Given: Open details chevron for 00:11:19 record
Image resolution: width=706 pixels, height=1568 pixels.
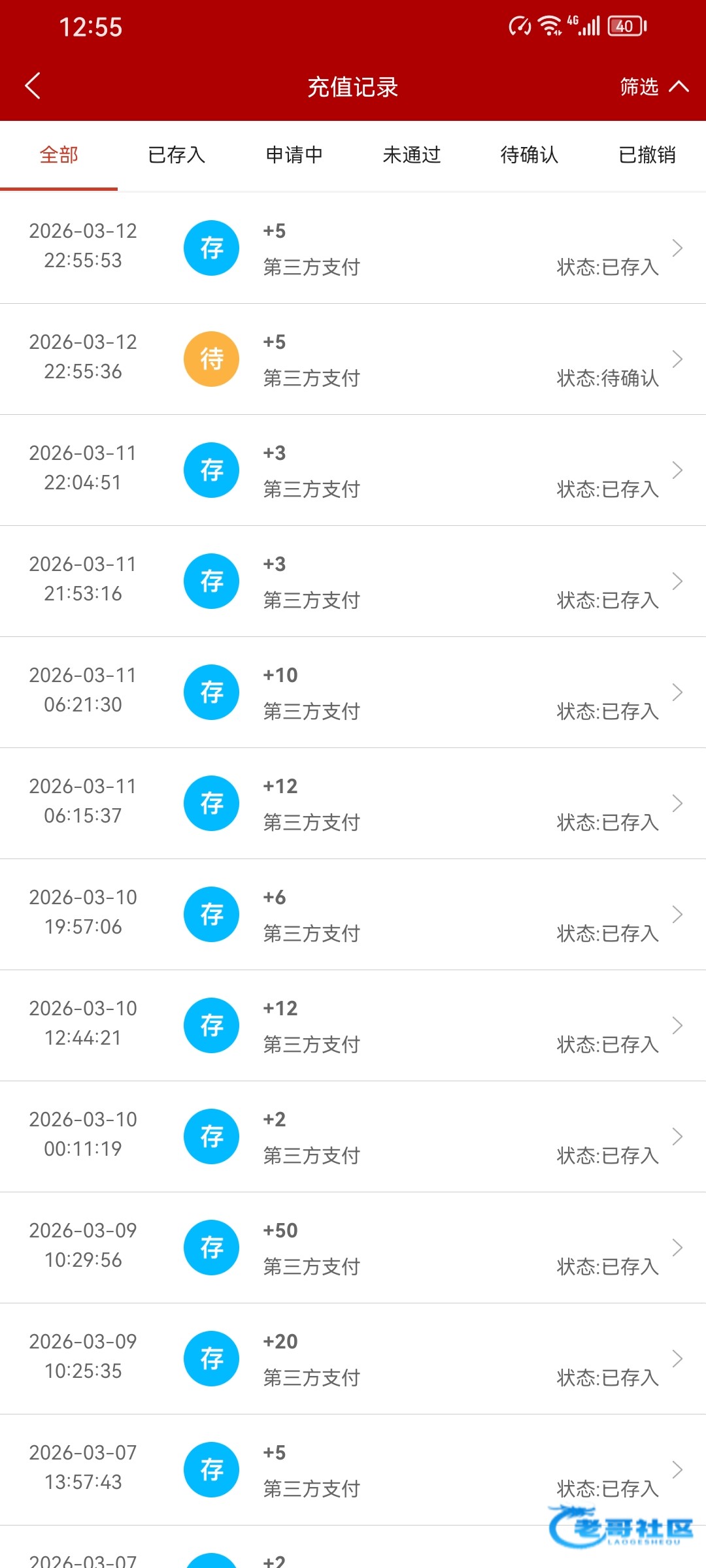Looking at the screenshot, I should pyautogui.click(x=677, y=1136).
